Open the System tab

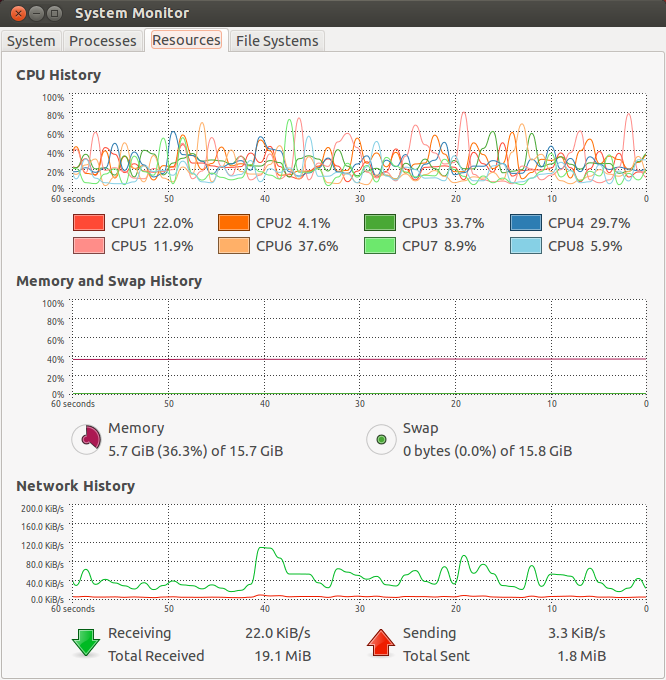tap(31, 41)
